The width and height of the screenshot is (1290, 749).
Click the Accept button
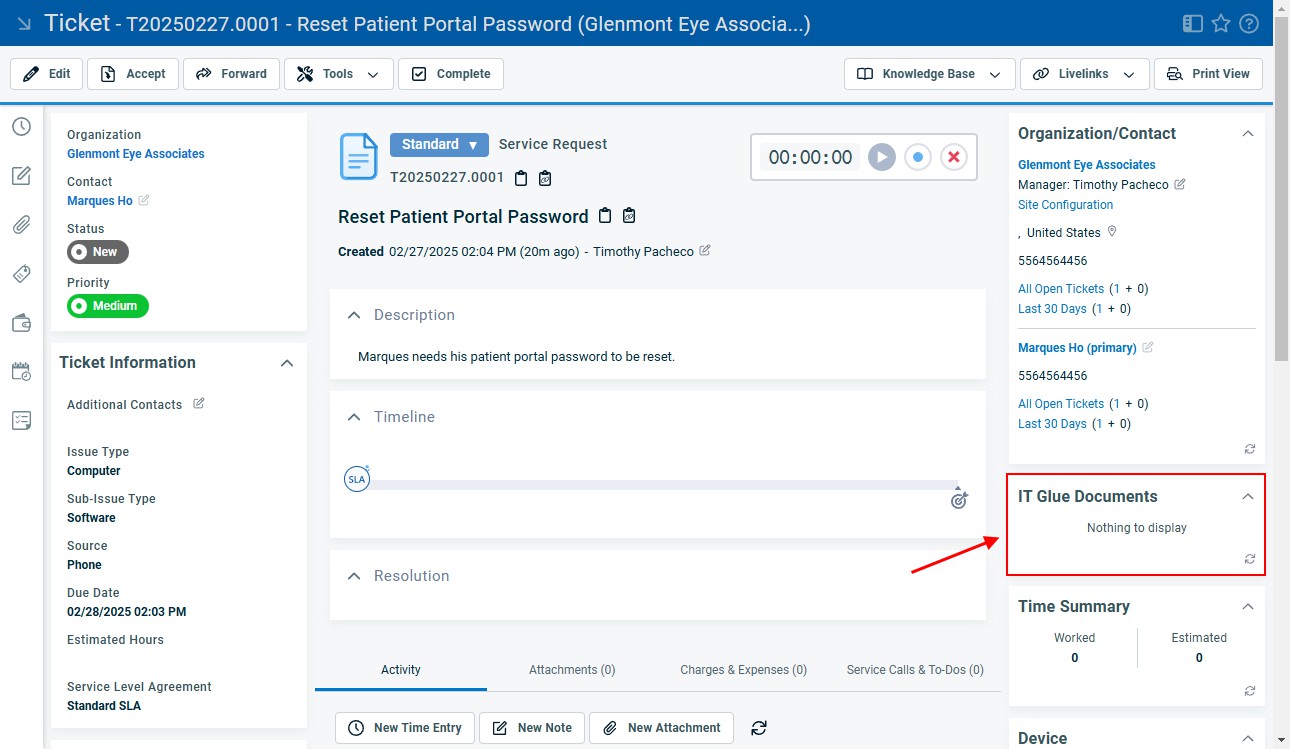(133, 74)
